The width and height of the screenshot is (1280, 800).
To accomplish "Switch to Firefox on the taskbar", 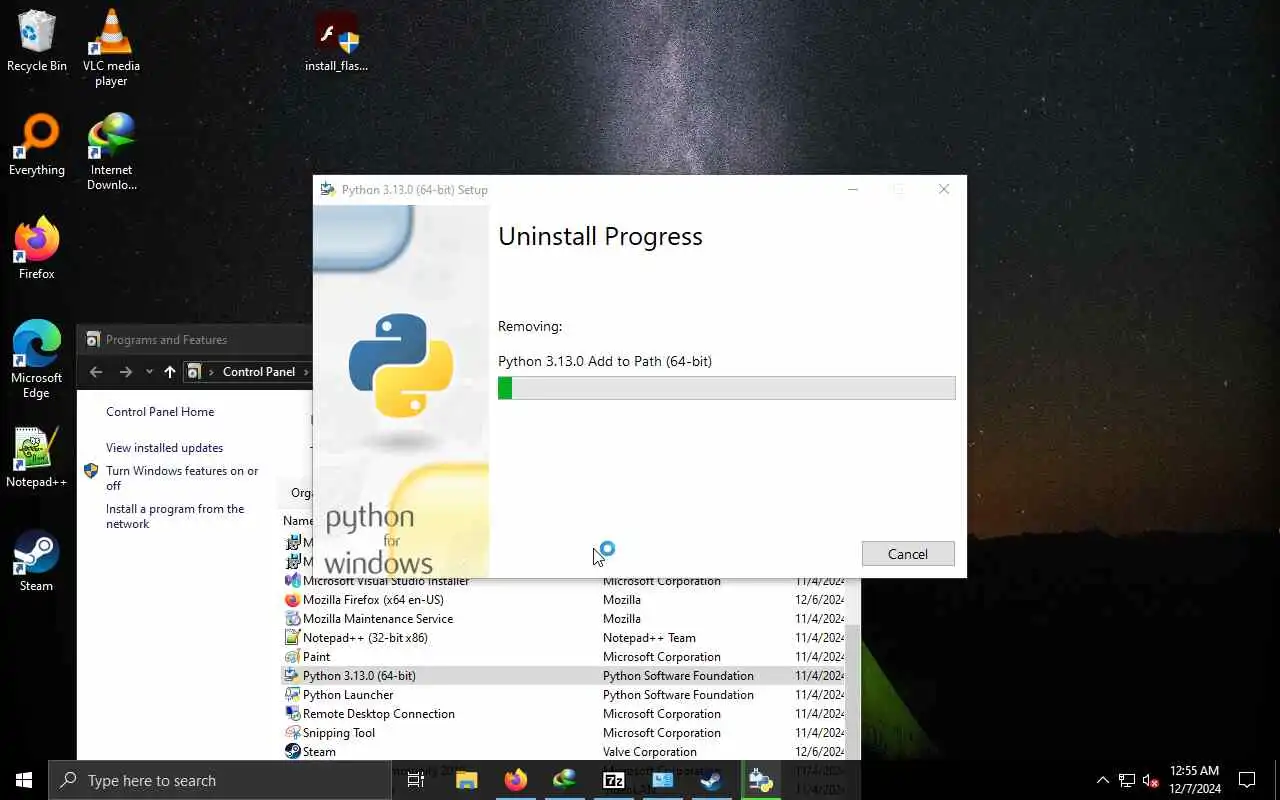I will point(515,780).
